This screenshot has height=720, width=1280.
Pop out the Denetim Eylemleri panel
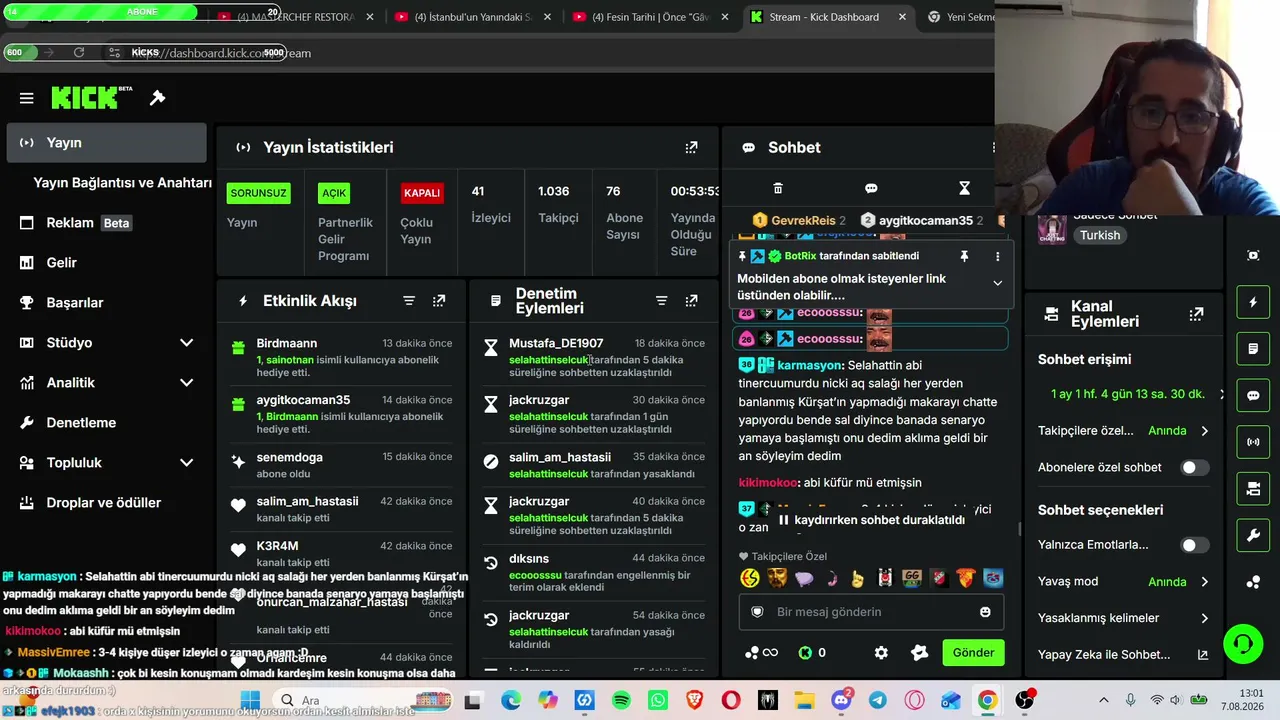[x=691, y=301]
